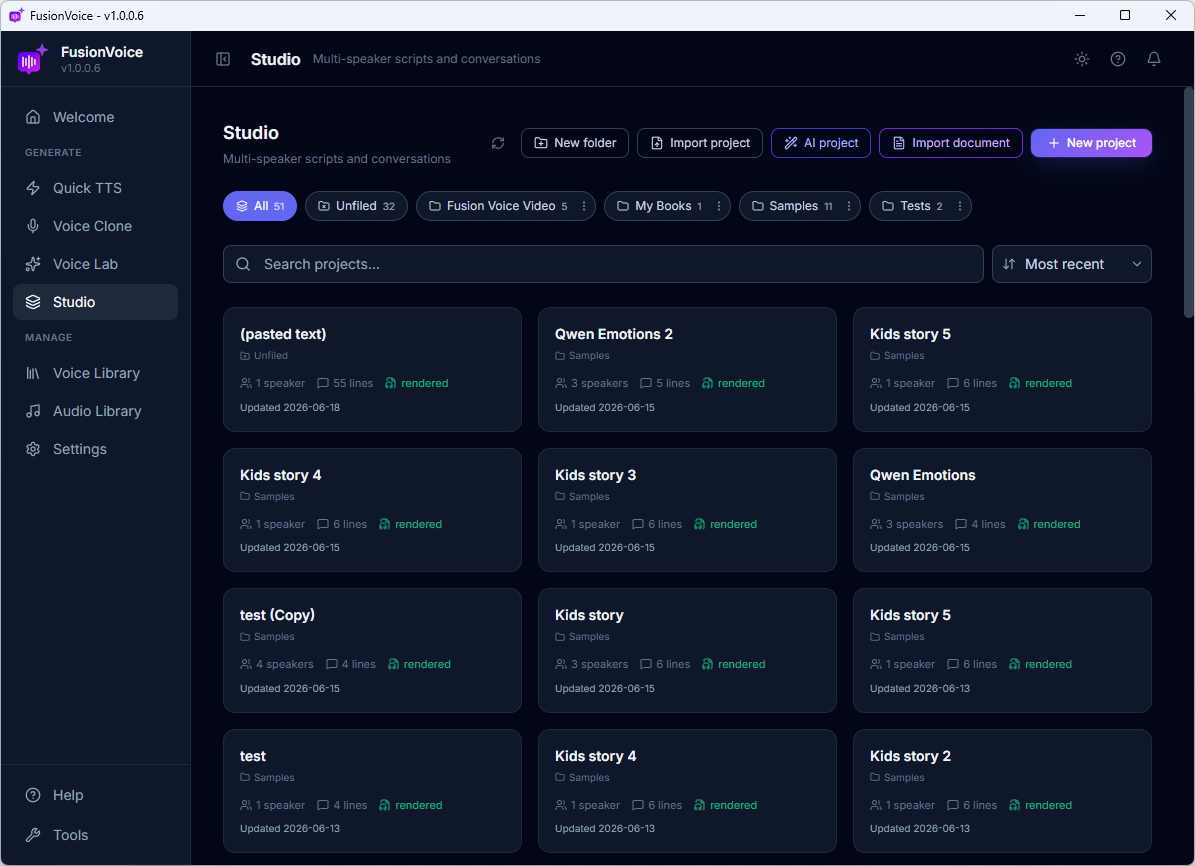Open the help question mark icon
The height and width of the screenshot is (866, 1195).
click(x=1117, y=59)
